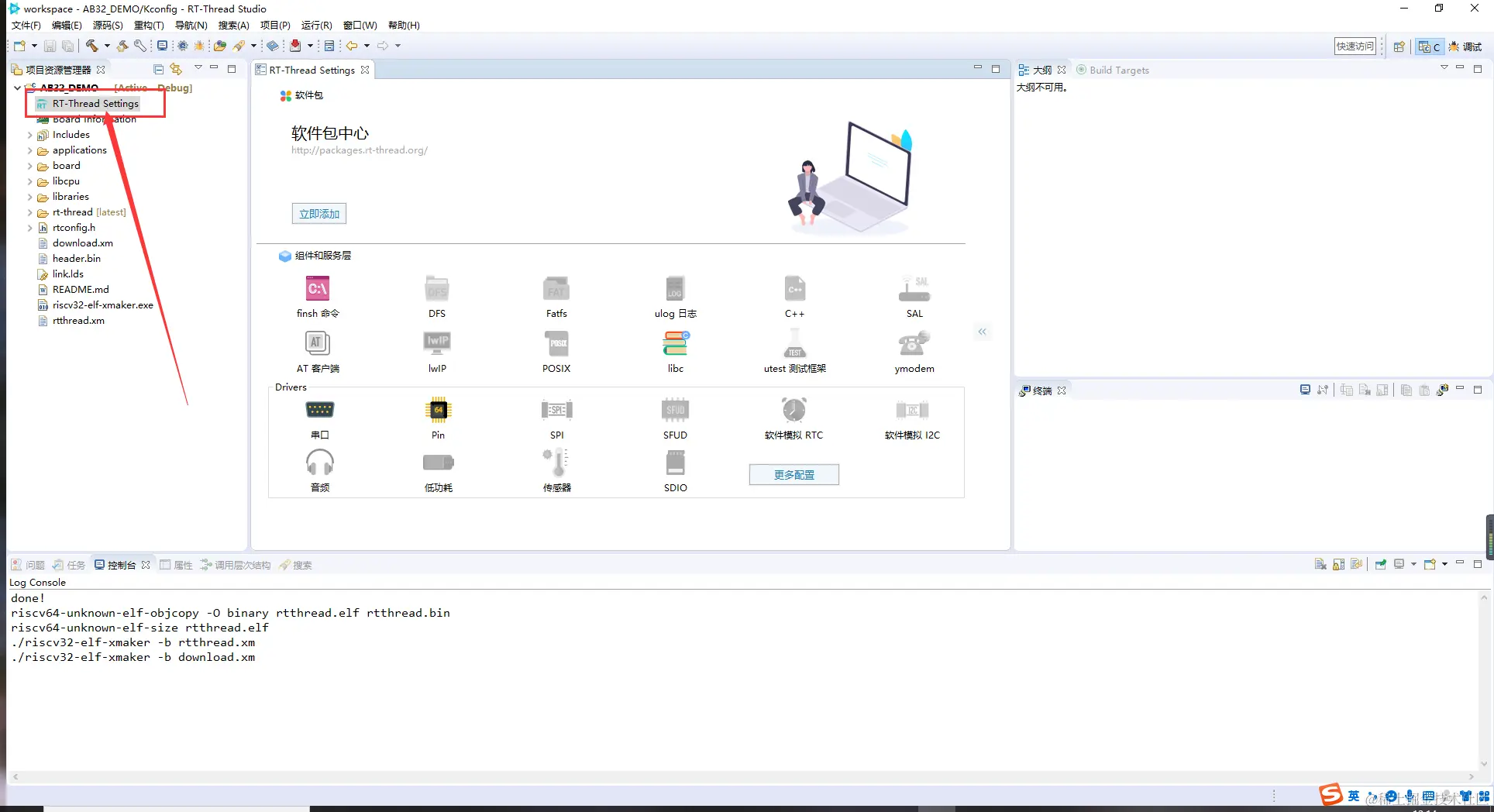Click the 快速访问 quick access field
The height and width of the screenshot is (812, 1494).
pyautogui.click(x=1355, y=46)
